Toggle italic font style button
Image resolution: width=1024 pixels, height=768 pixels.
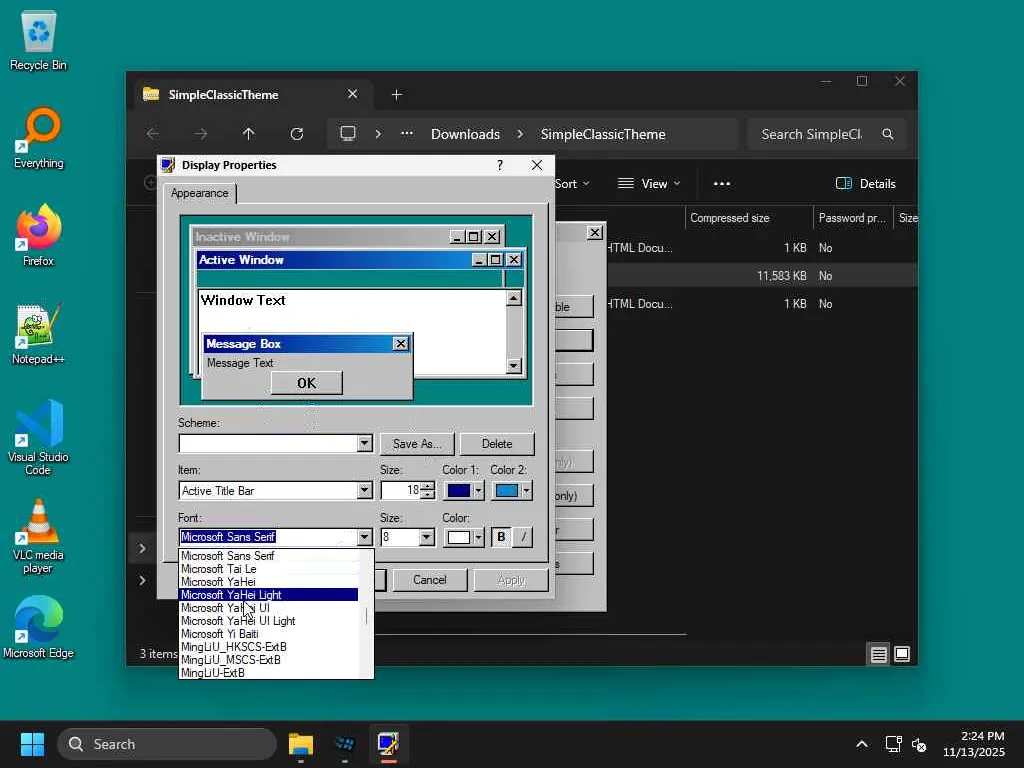(x=523, y=537)
